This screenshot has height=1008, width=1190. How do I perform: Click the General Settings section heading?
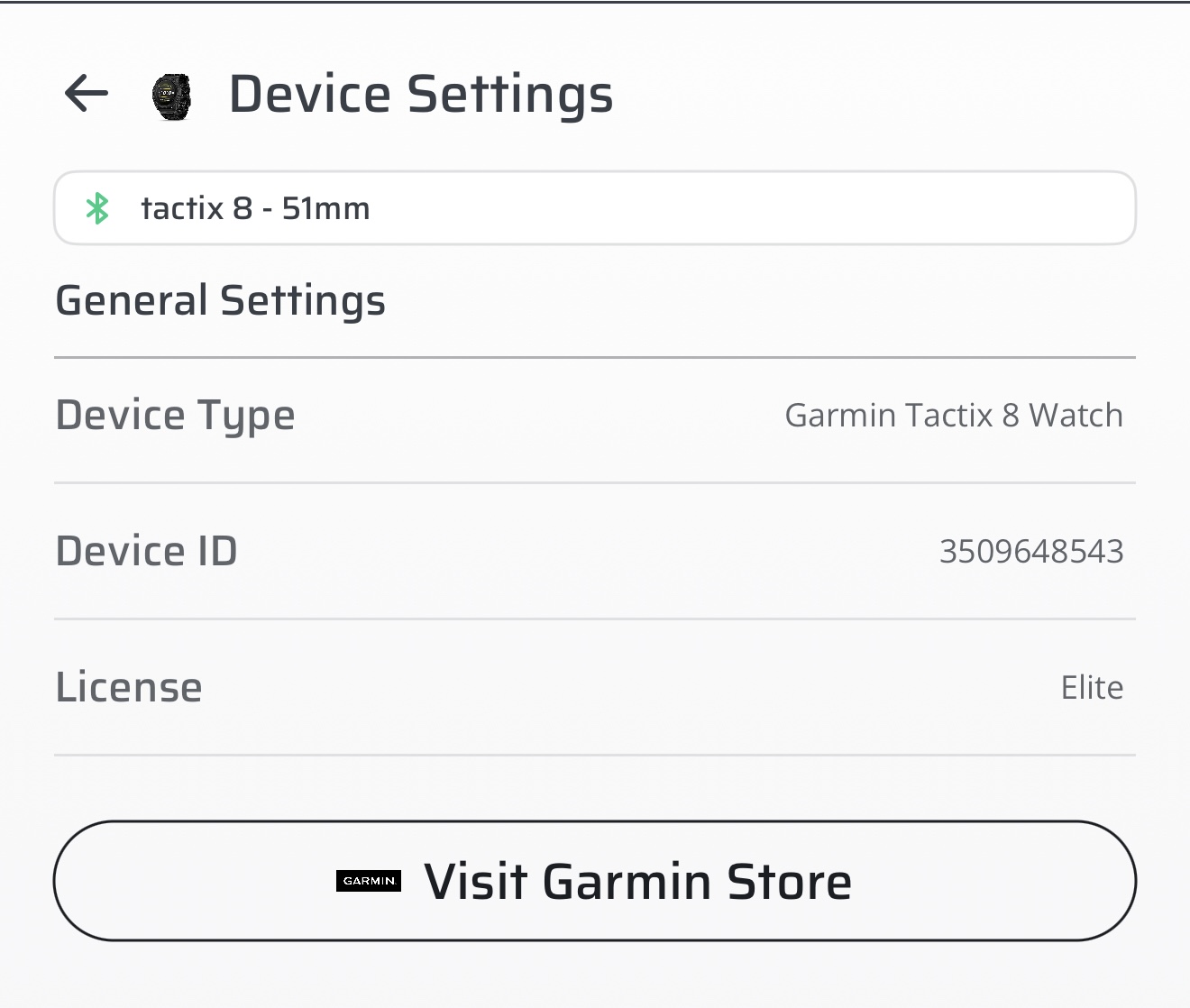coord(220,300)
